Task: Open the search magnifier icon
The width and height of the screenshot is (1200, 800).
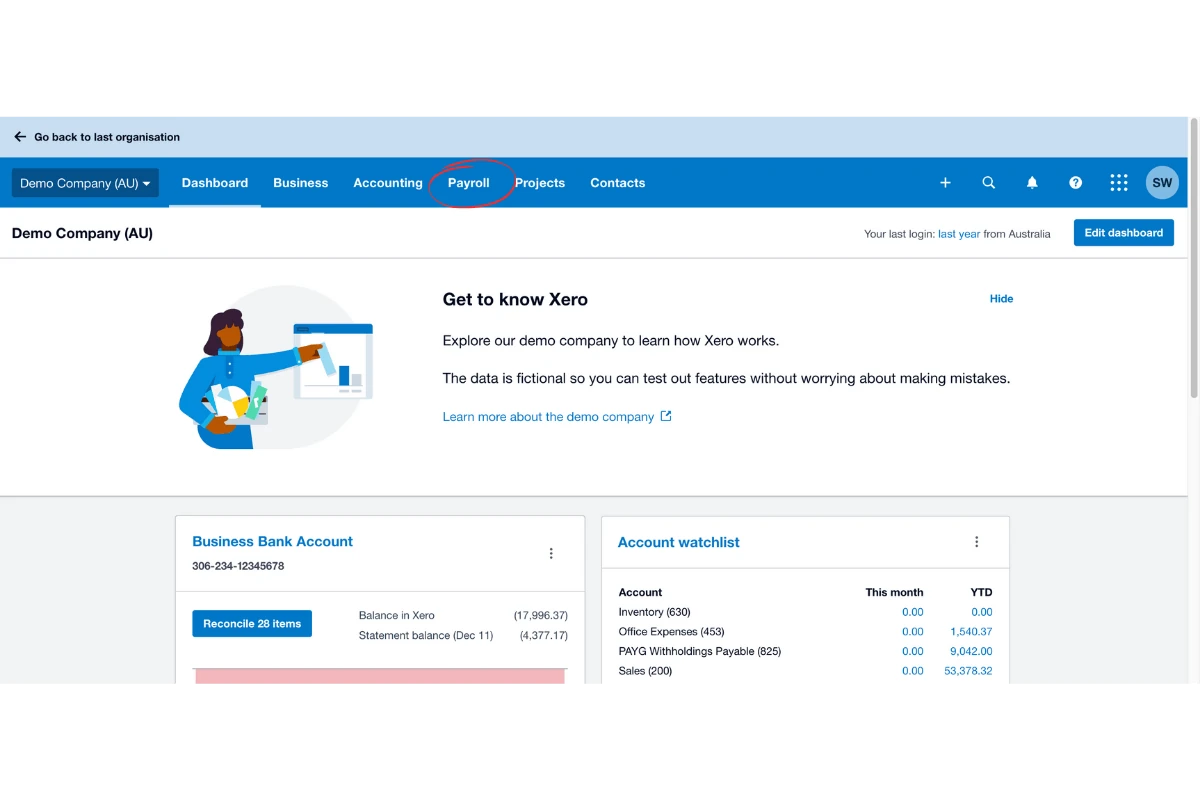Action: coord(989,183)
